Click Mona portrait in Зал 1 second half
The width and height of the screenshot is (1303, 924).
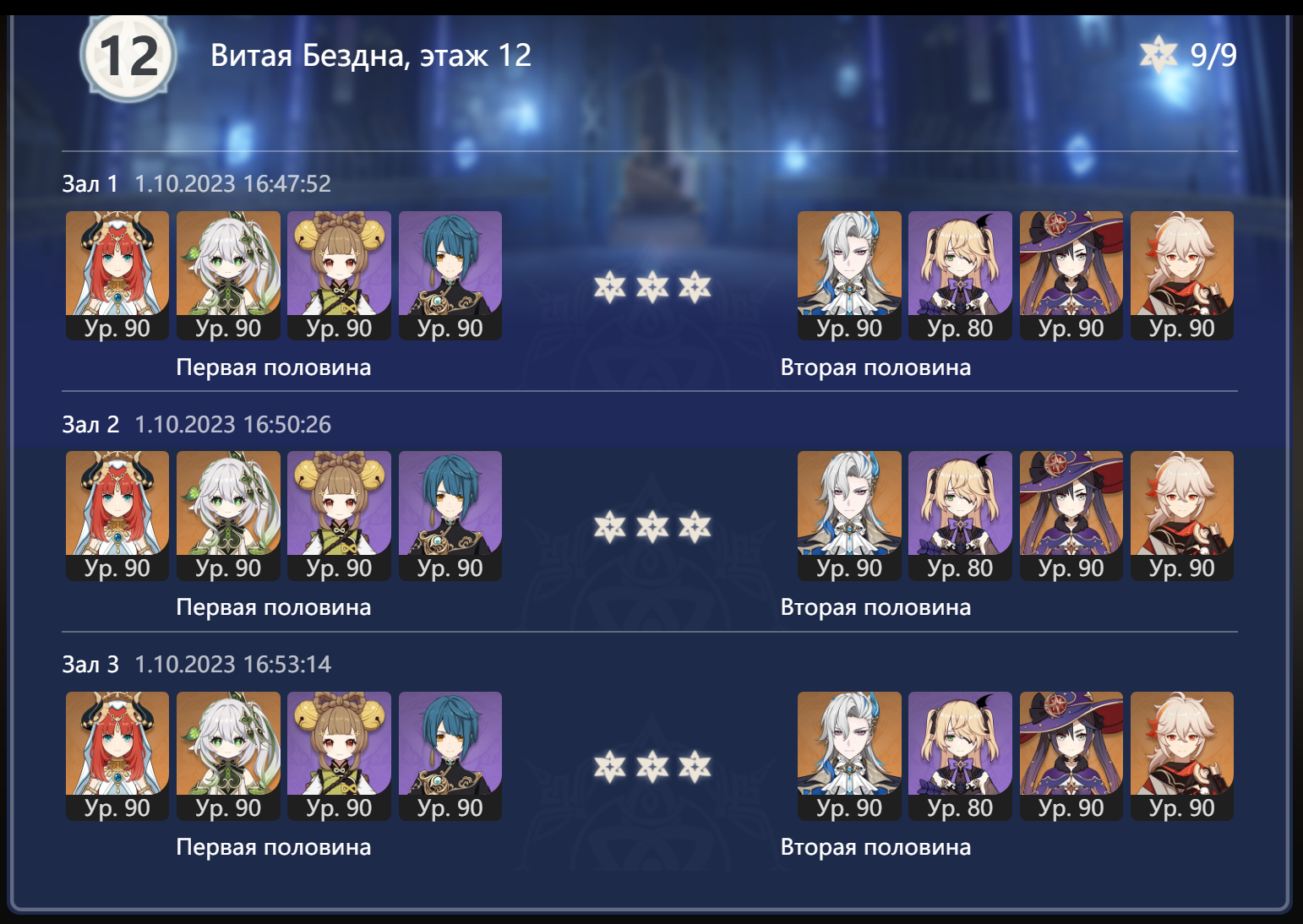[1071, 275]
